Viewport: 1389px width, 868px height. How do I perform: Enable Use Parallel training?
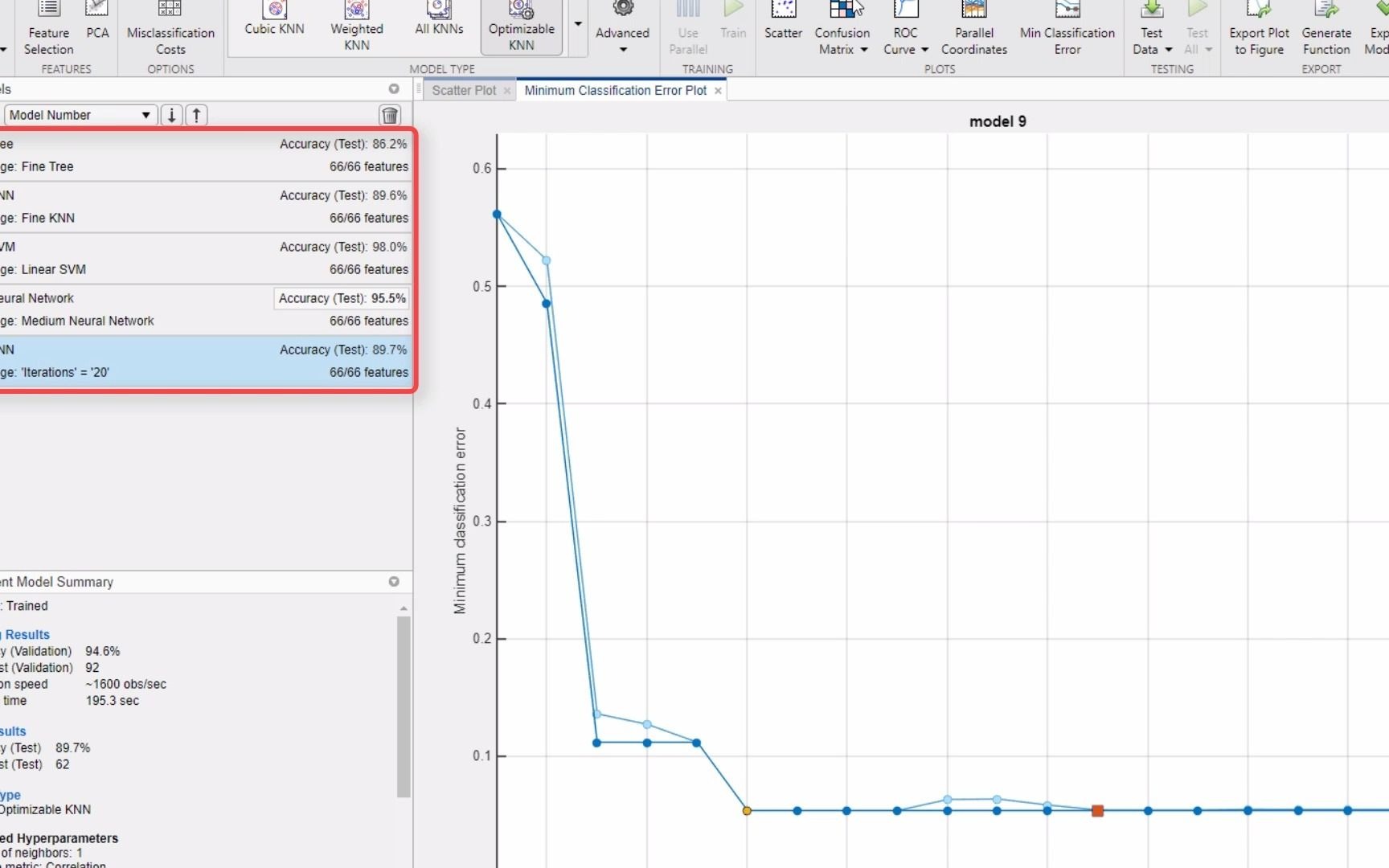[687, 28]
